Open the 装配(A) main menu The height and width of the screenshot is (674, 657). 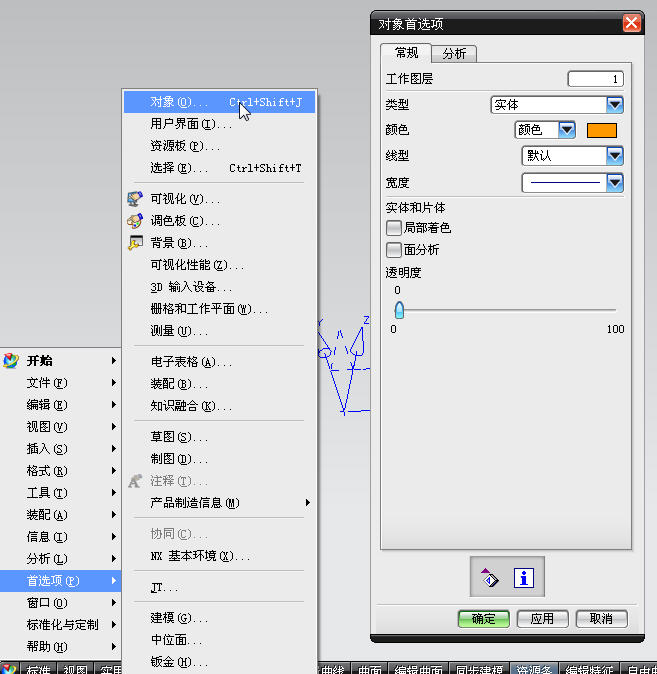click(60, 515)
